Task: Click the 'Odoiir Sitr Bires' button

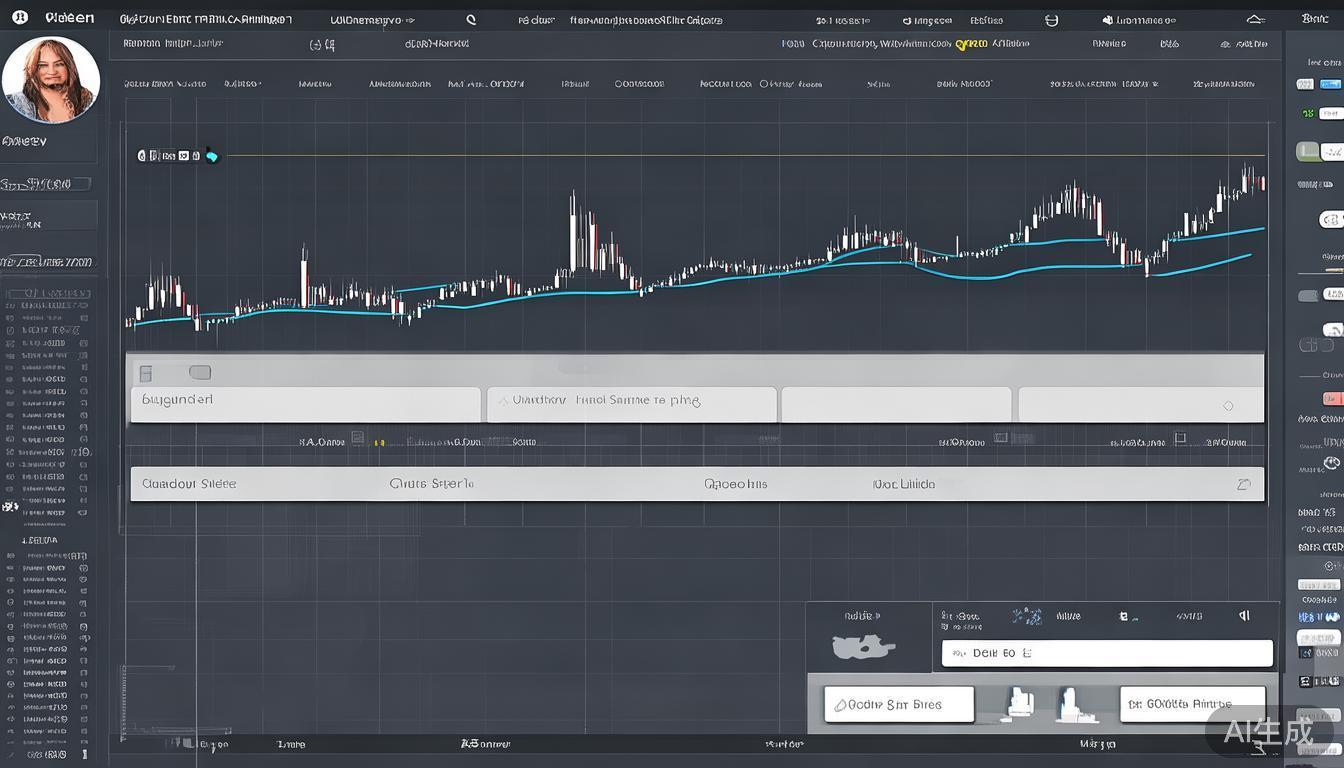Action: click(x=898, y=705)
